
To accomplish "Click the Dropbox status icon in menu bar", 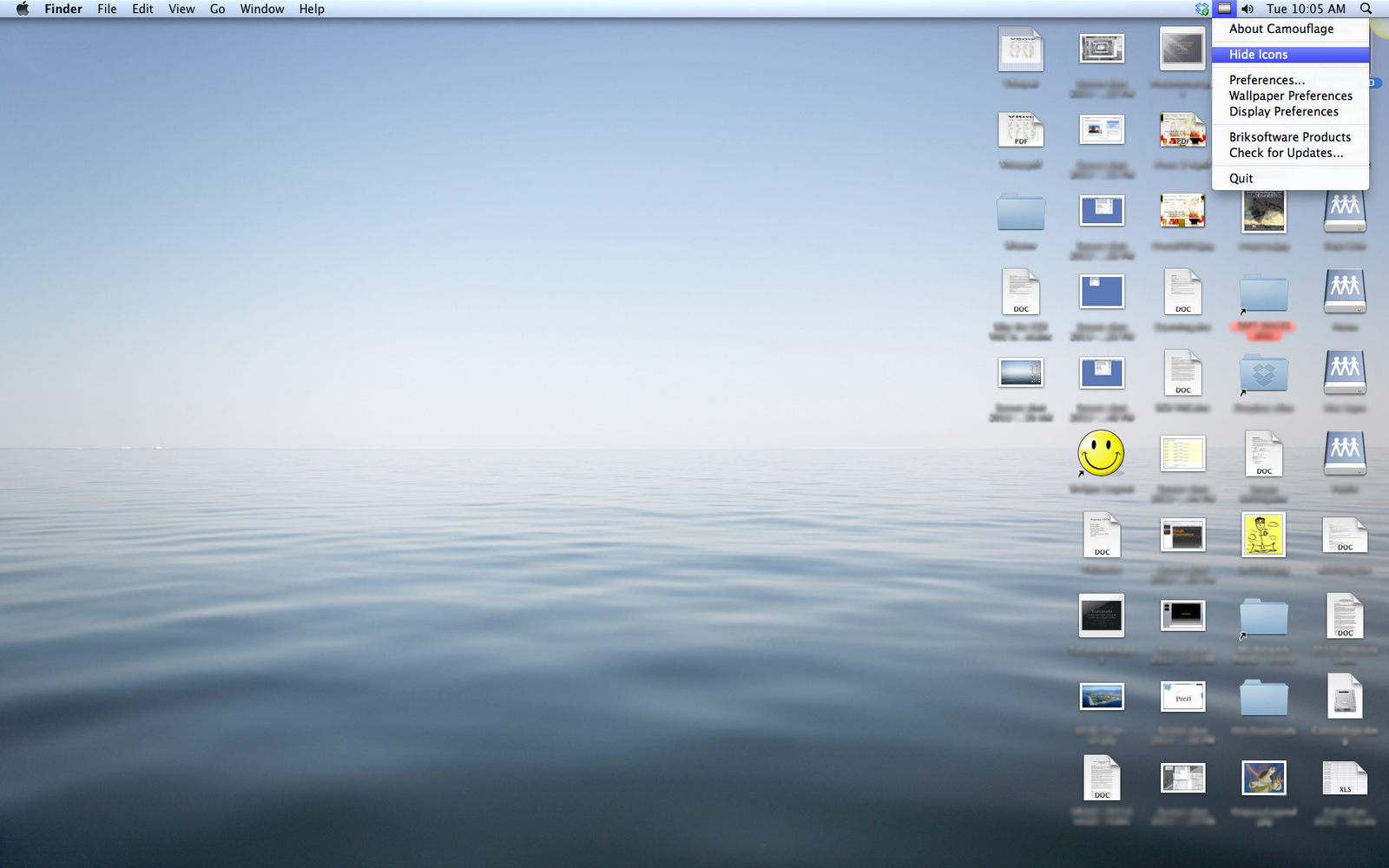I will point(1201,9).
